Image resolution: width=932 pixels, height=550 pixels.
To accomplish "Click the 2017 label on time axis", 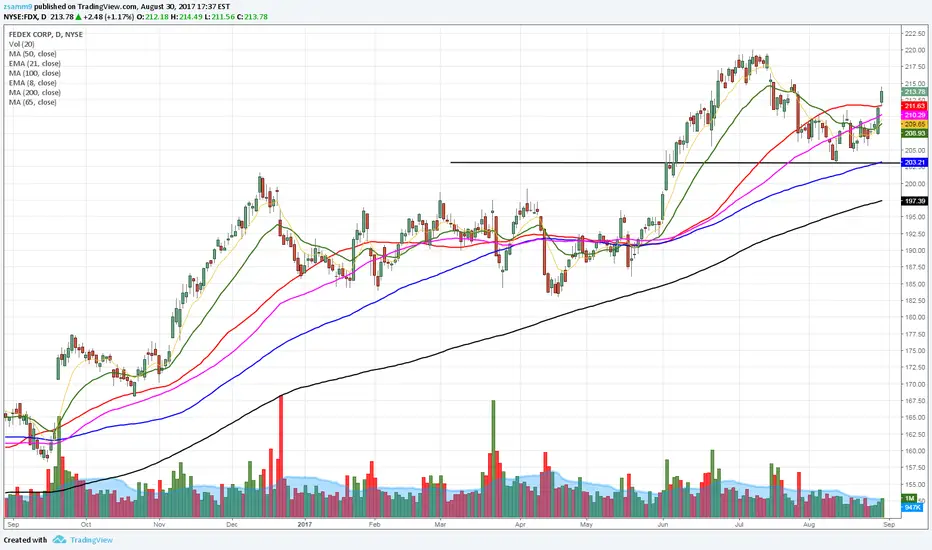I will [305, 524].
